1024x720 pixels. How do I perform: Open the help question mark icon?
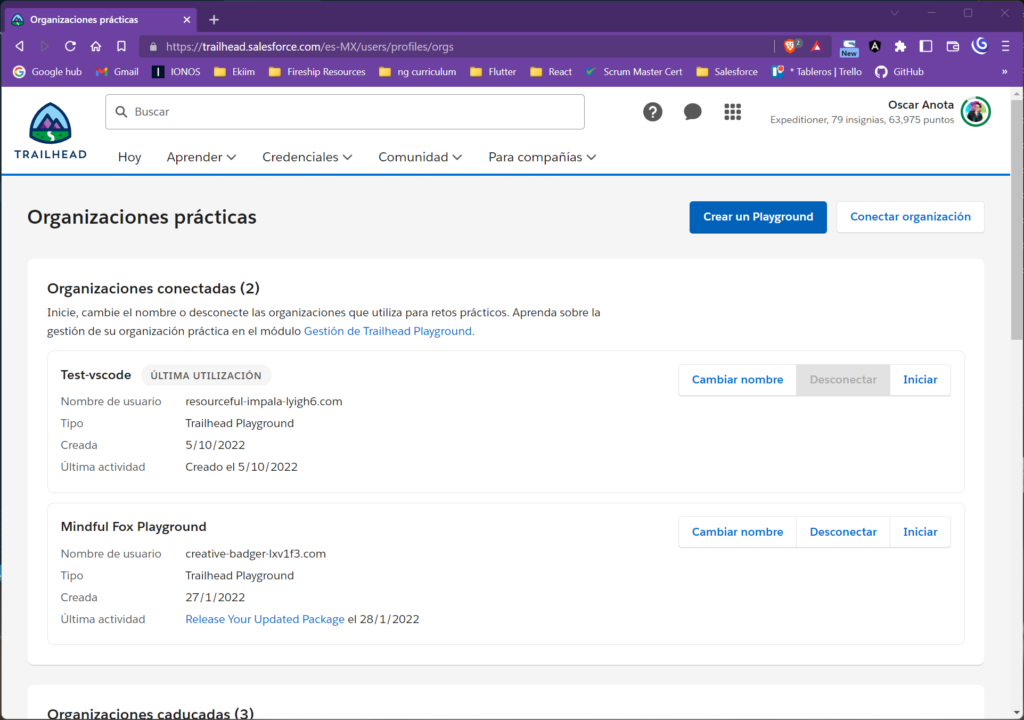point(653,112)
